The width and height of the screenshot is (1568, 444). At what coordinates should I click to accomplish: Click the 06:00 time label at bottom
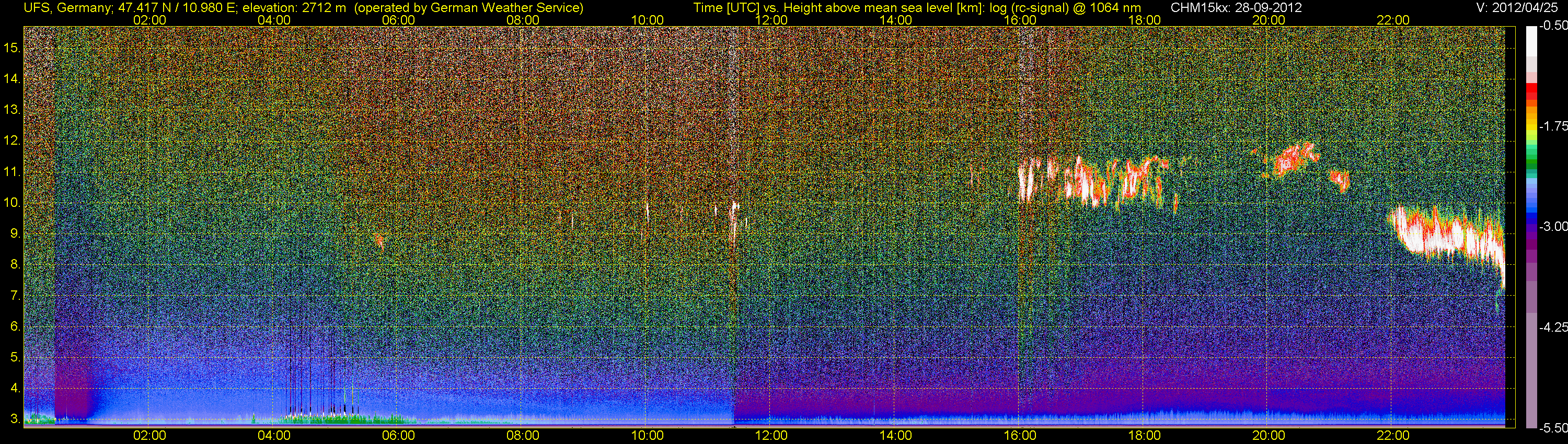click(x=398, y=436)
